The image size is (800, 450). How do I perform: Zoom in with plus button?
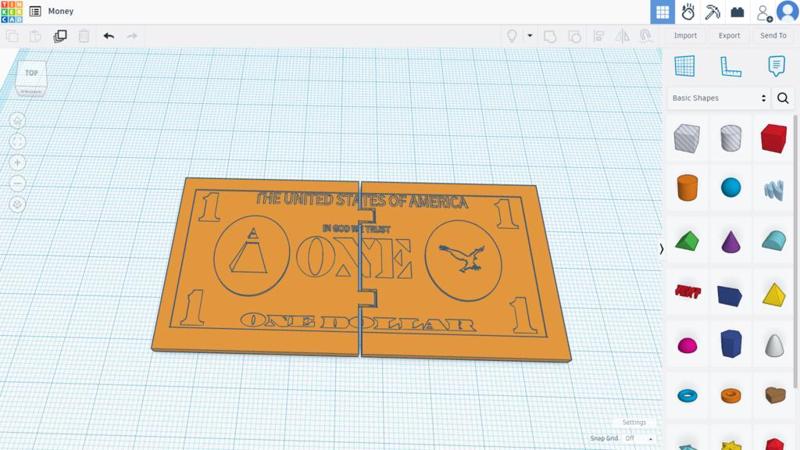(17, 163)
